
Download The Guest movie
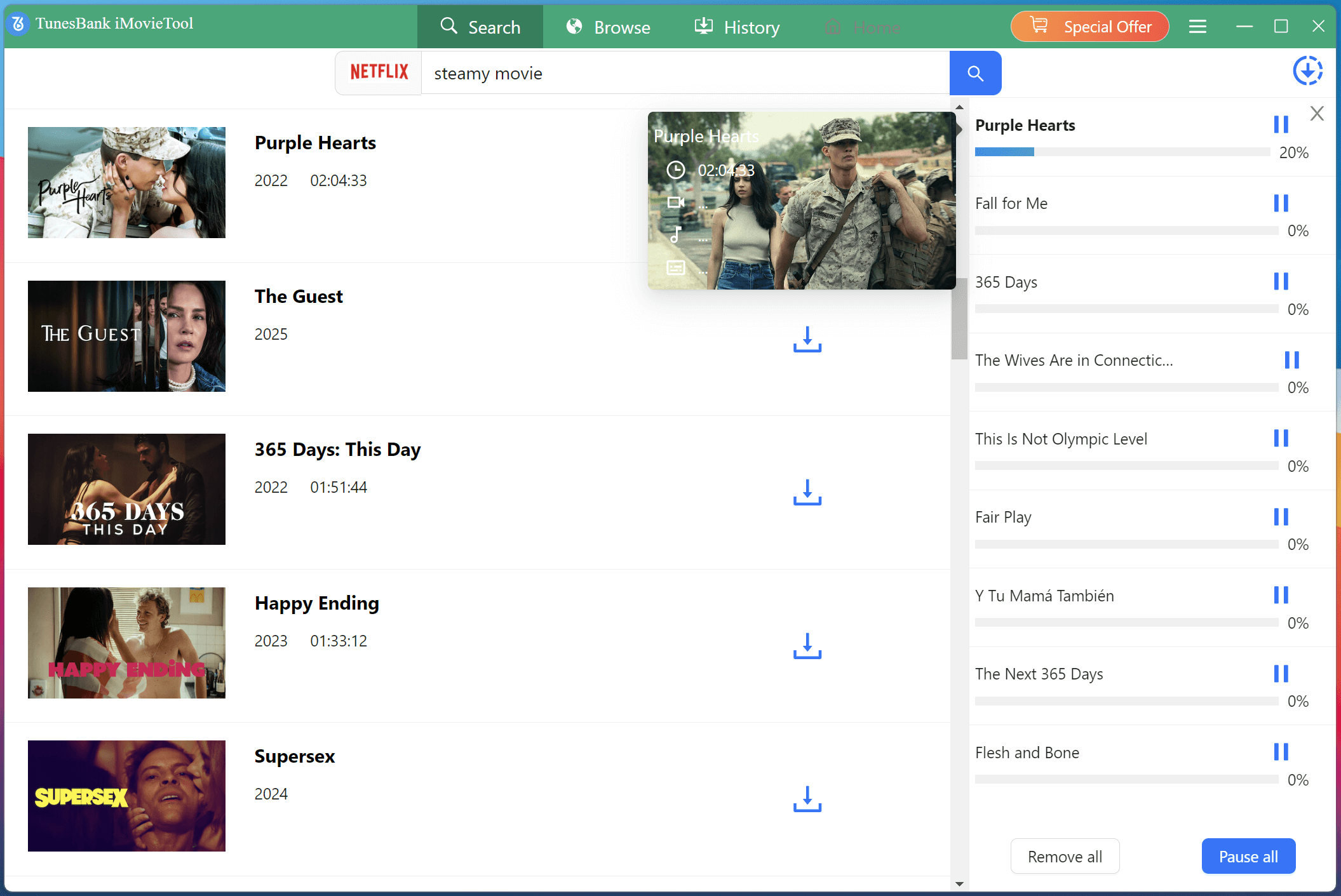(x=807, y=339)
